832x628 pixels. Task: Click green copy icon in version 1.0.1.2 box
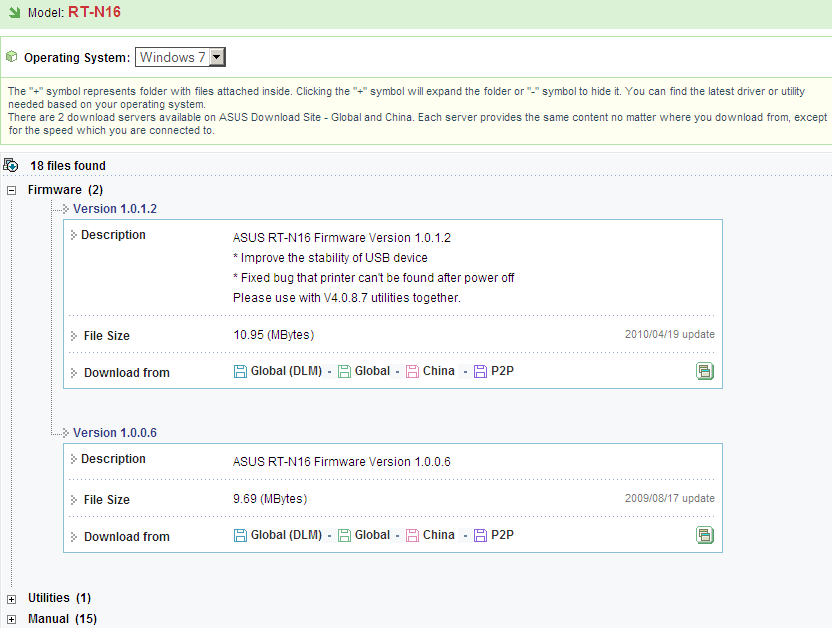(705, 371)
